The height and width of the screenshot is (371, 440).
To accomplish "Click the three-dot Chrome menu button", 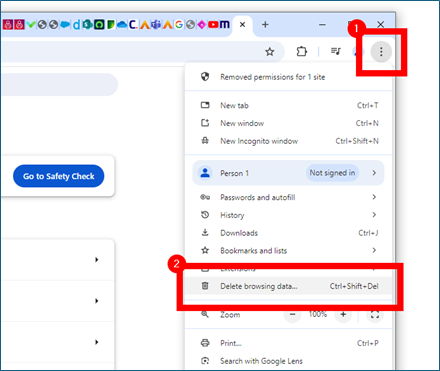I will [x=381, y=52].
